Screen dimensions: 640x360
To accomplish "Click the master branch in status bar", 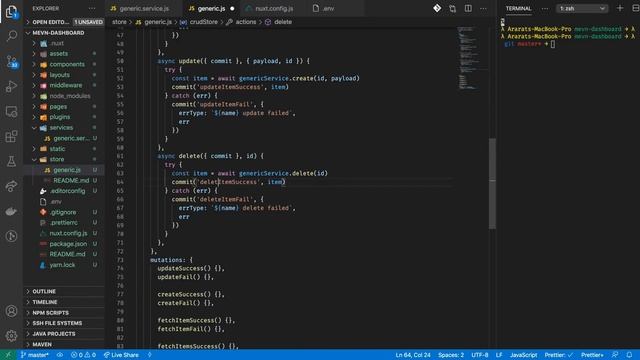I will click(35, 355).
